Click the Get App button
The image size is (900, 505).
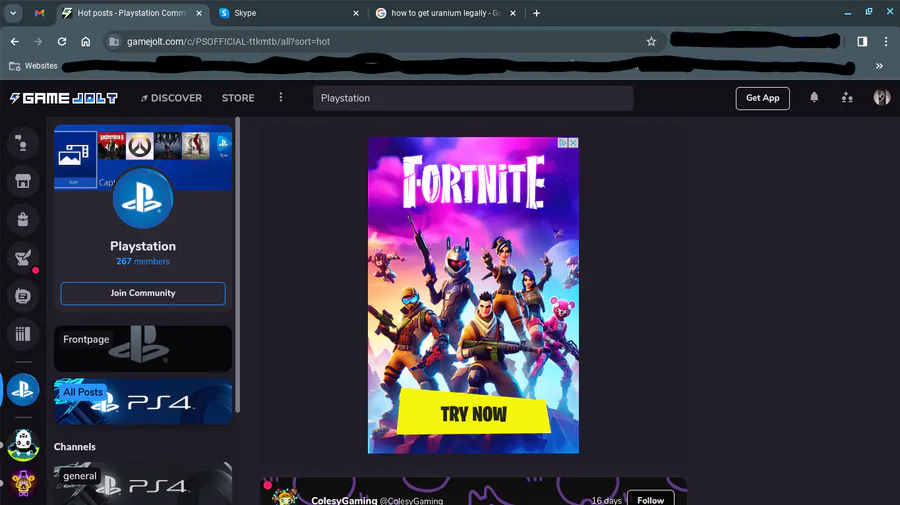[x=762, y=98]
